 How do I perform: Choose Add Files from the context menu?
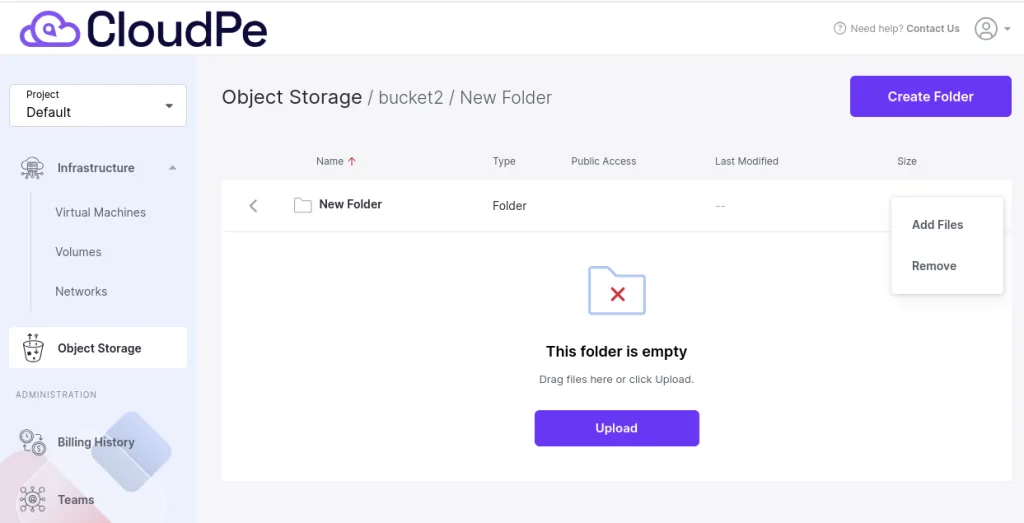point(937,225)
